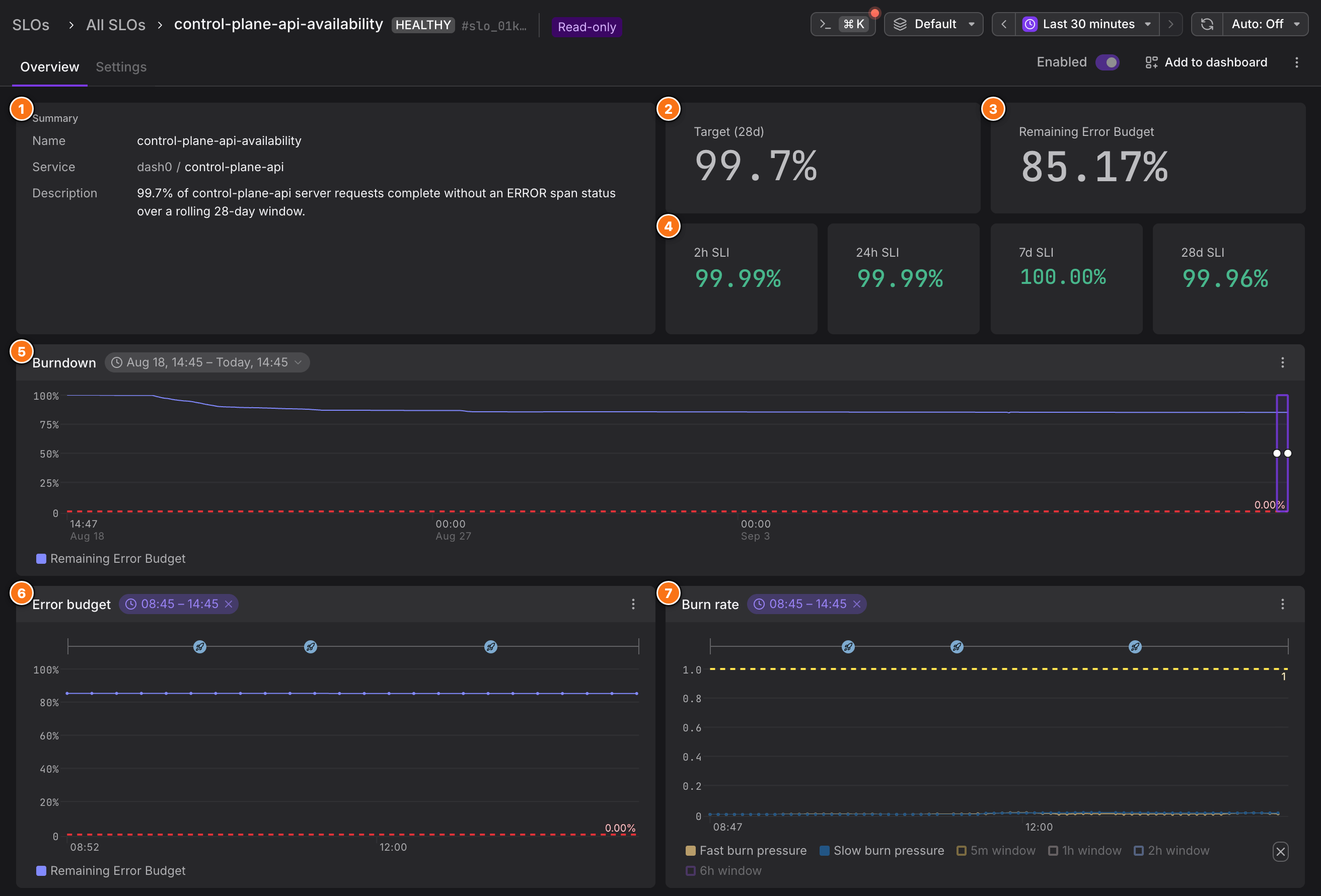Open the Burndown panel three-dot menu
This screenshot has height=896, width=1321.
[1282, 363]
